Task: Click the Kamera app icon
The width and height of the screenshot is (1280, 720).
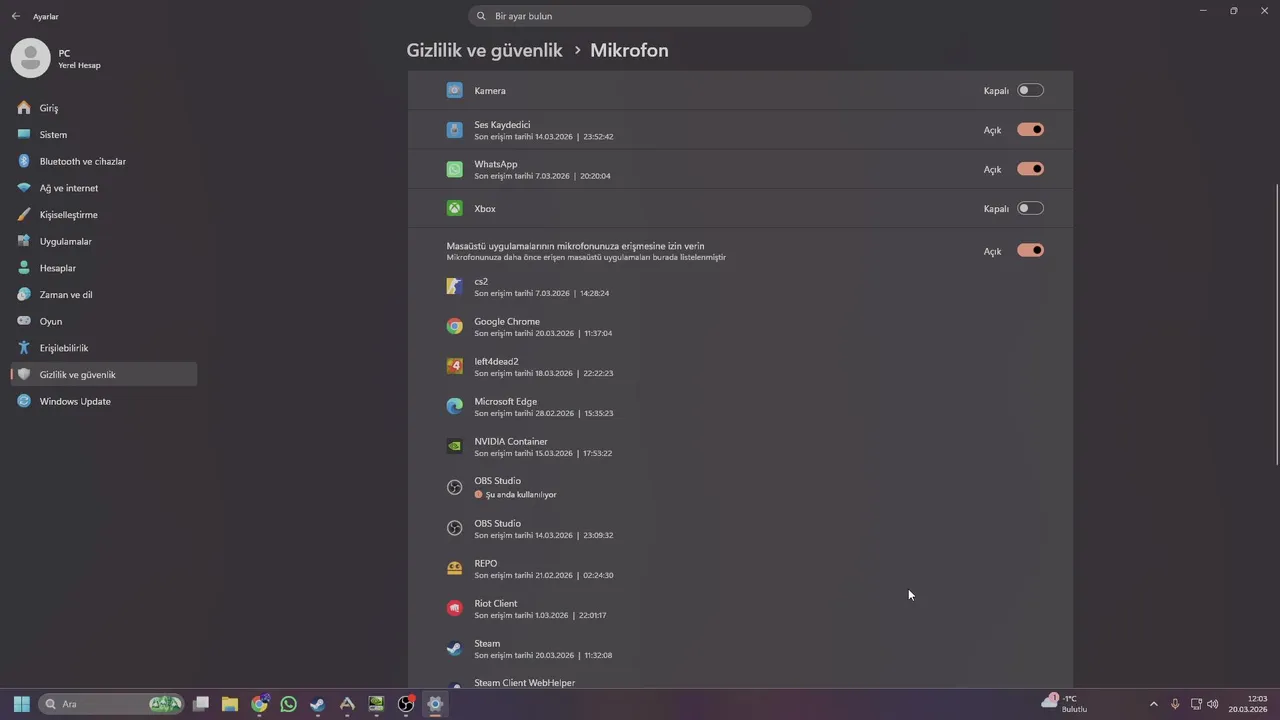Action: [x=455, y=90]
